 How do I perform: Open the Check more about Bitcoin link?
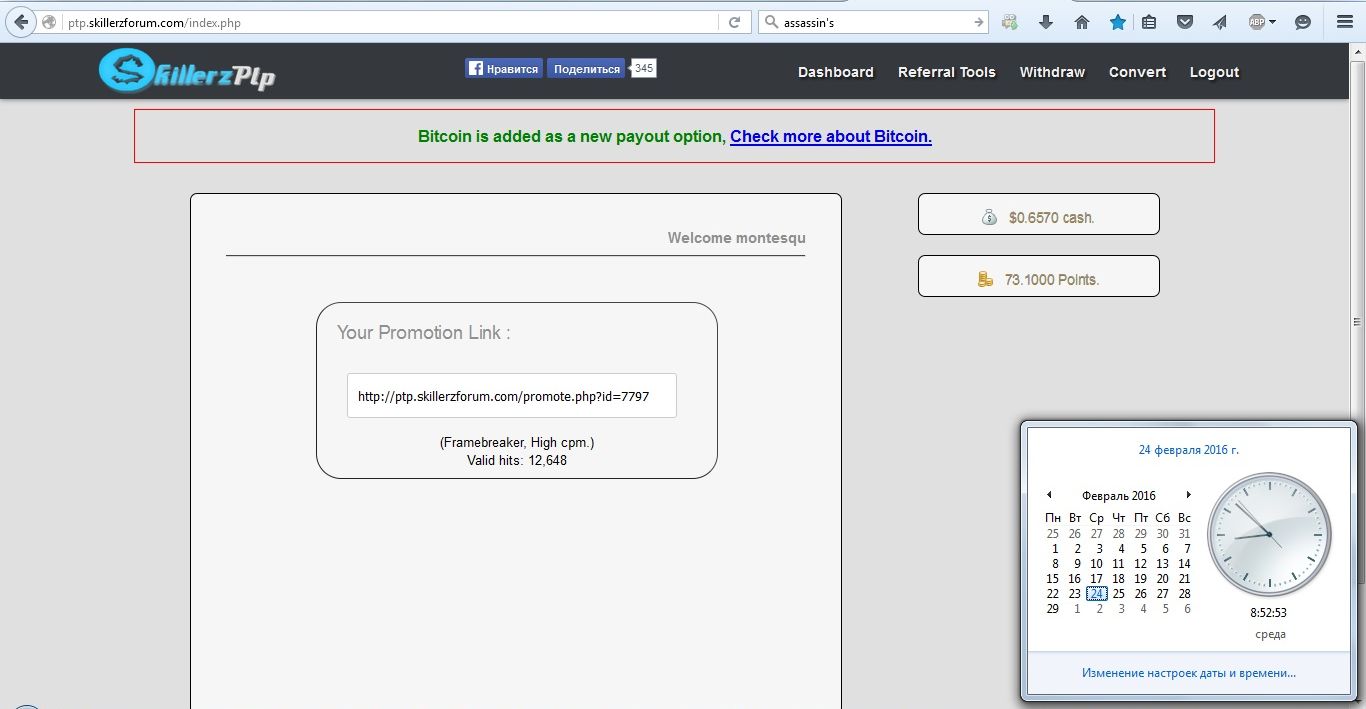point(831,136)
